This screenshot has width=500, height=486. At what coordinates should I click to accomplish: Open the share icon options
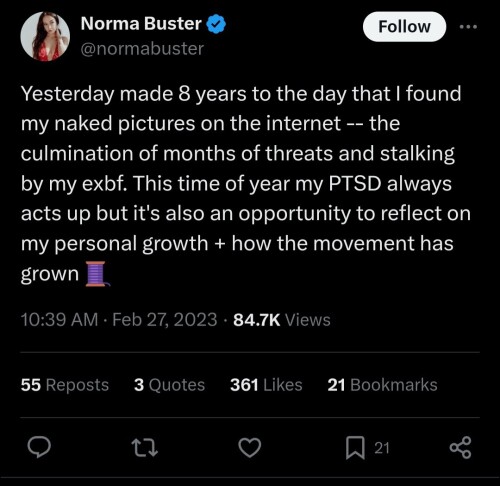coord(460,448)
